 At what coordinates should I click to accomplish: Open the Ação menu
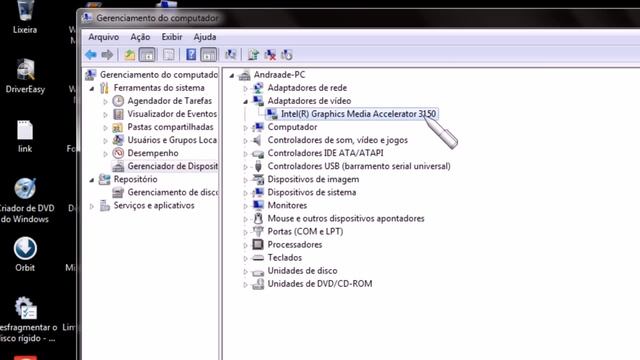tap(140, 37)
